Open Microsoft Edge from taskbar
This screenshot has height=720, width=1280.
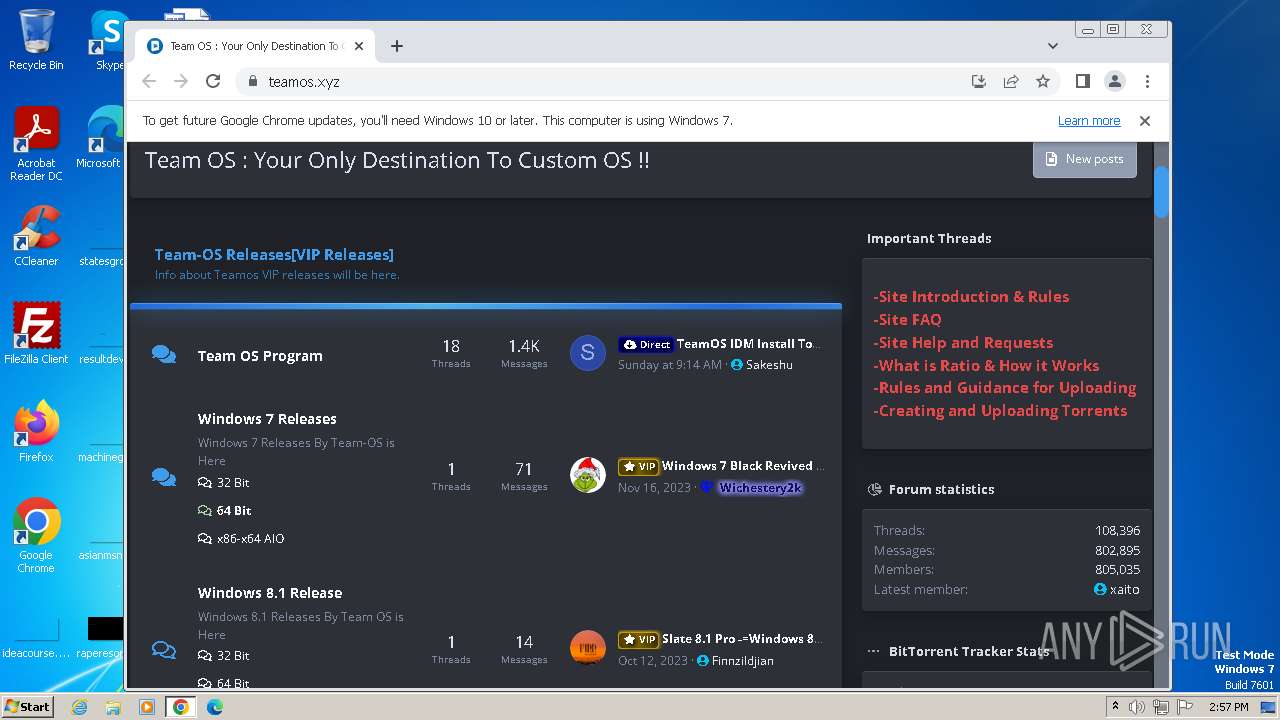[x=215, y=707]
